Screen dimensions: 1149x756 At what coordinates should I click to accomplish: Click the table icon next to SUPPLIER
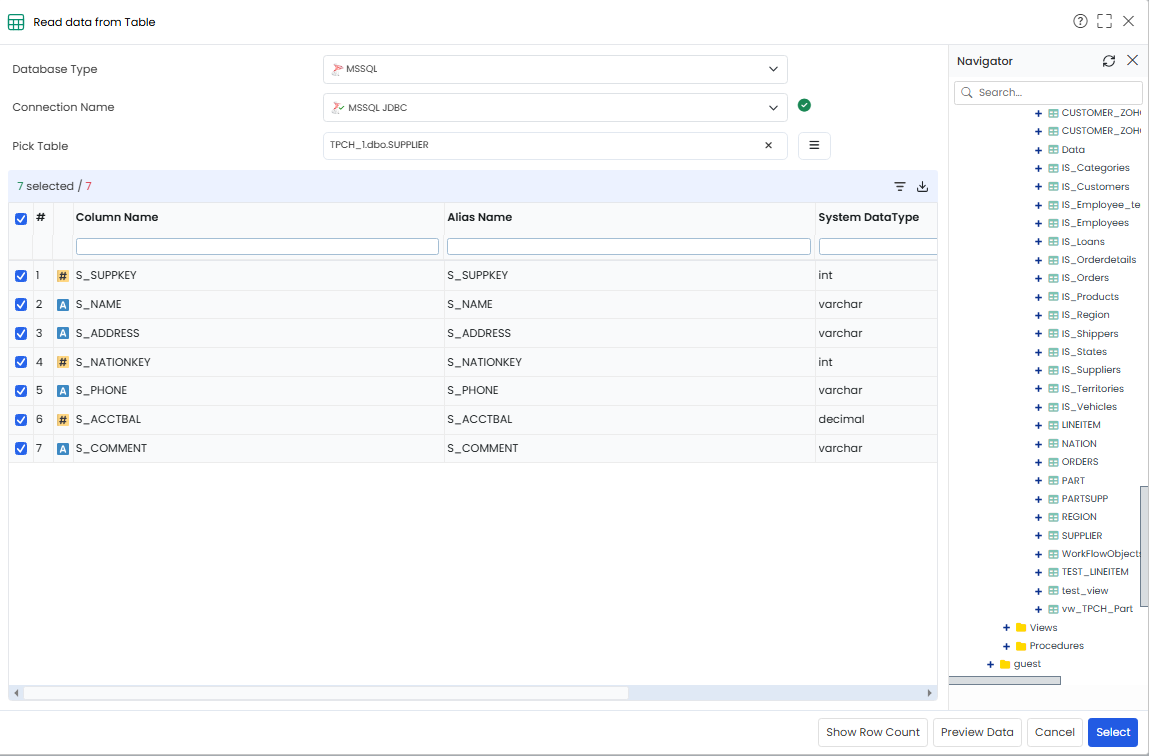pos(1053,536)
